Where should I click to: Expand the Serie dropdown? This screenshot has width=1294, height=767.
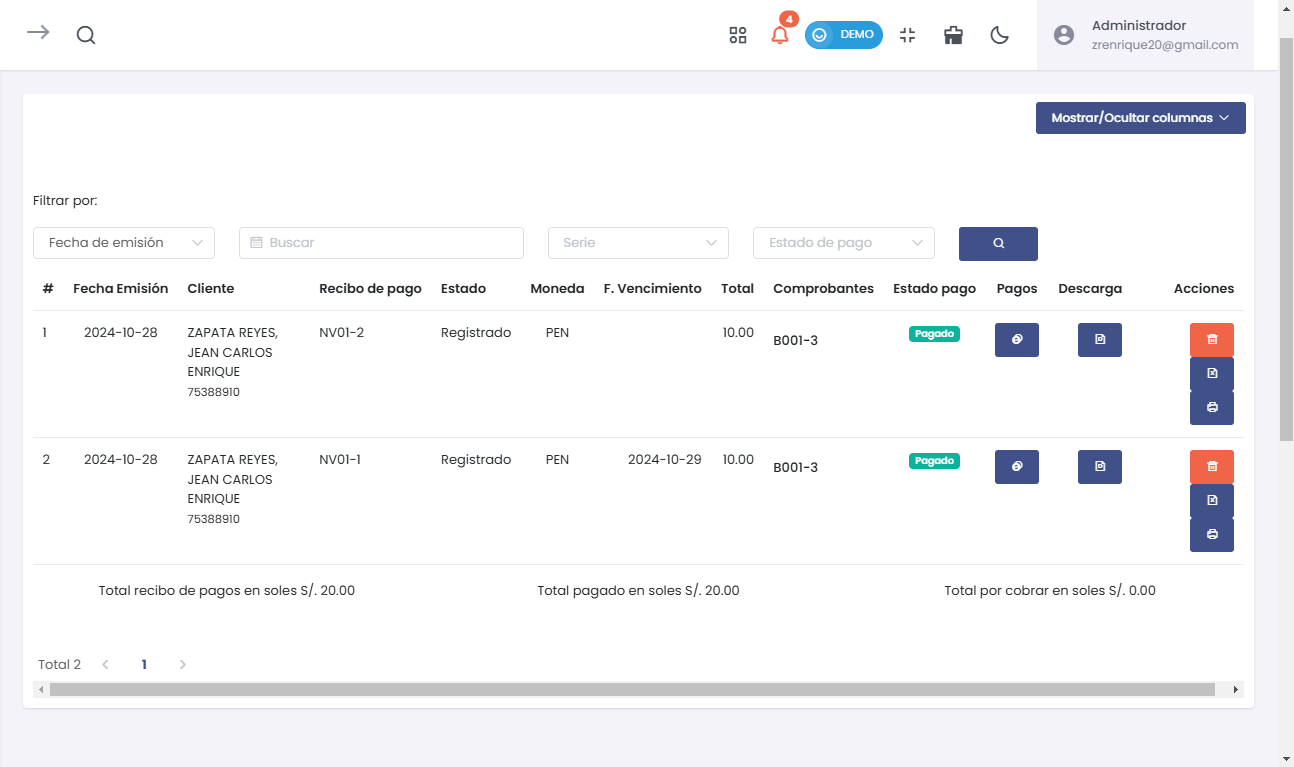pos(638,243)
